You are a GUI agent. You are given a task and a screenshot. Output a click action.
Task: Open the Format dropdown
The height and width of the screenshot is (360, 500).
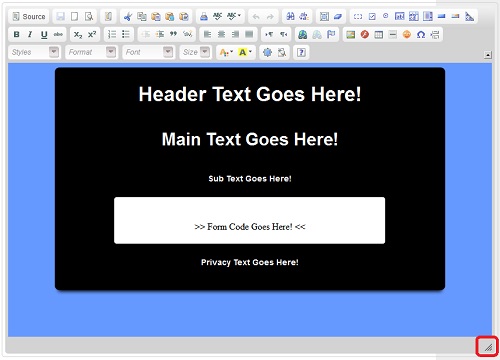(x=91, y=52)
